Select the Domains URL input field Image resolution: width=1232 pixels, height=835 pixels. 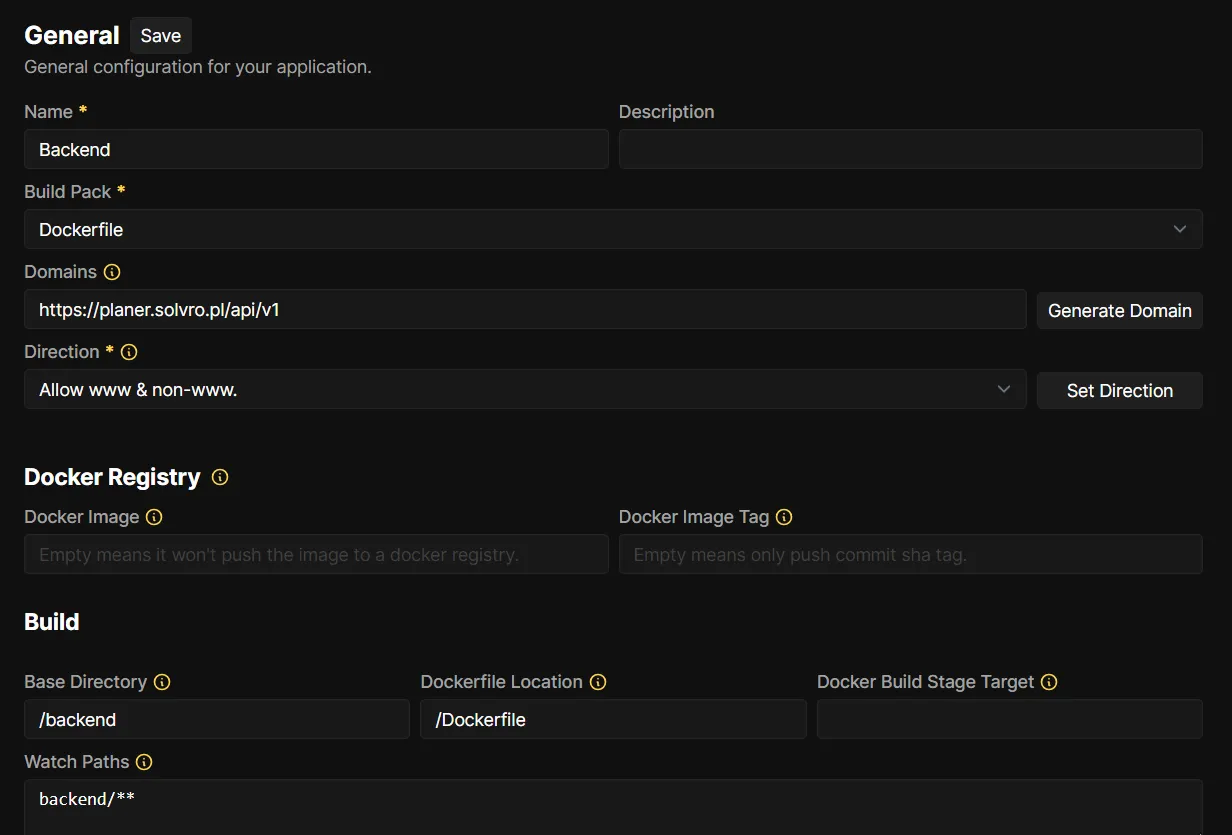[525, 309]
